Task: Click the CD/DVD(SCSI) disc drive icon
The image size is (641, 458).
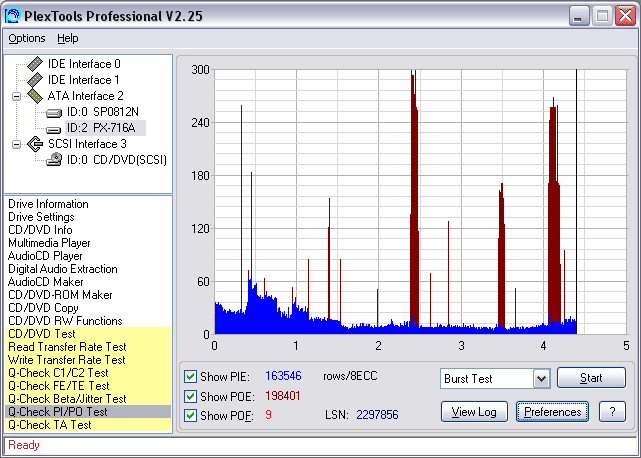Action: [54, 159]
